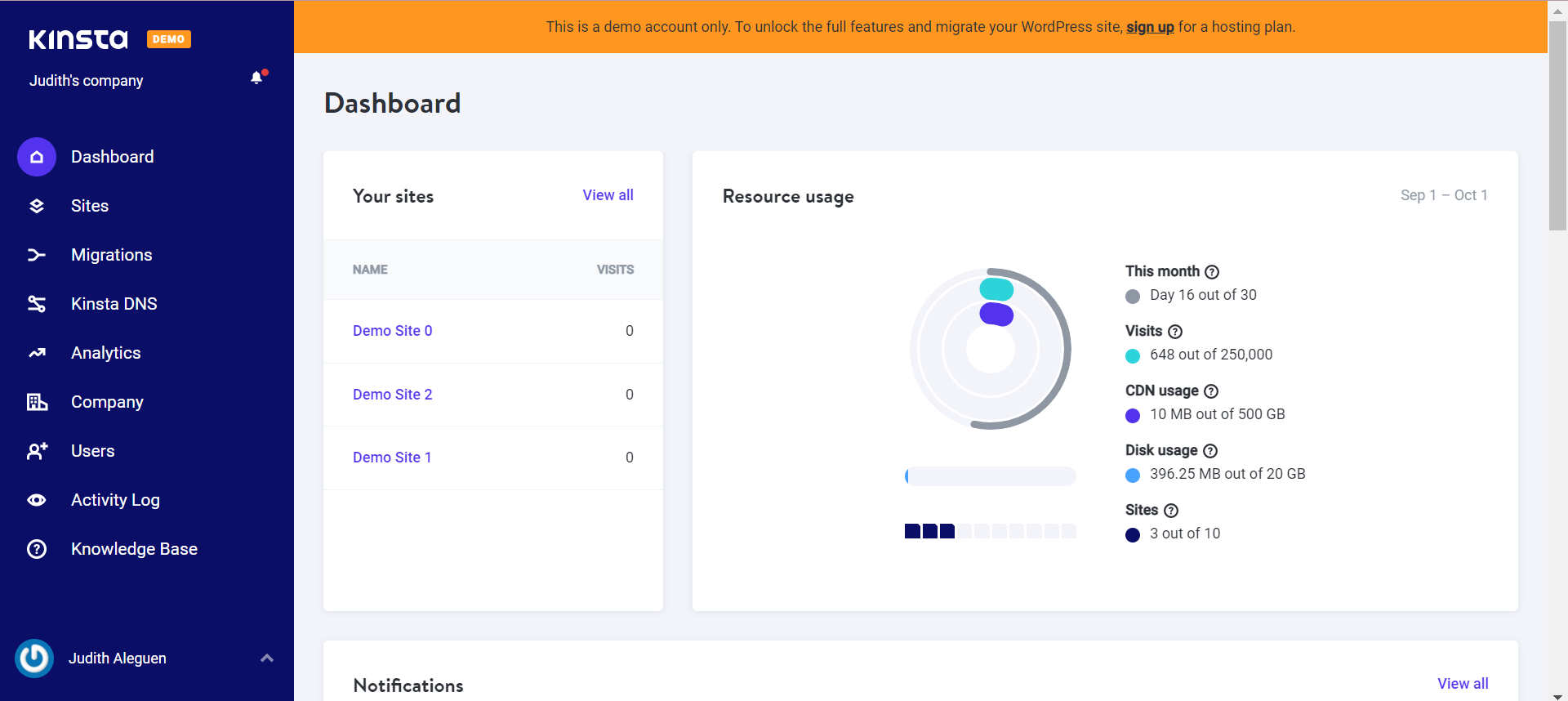Open Knowledge Base link
1568x701 pixels.
point(134,549)
